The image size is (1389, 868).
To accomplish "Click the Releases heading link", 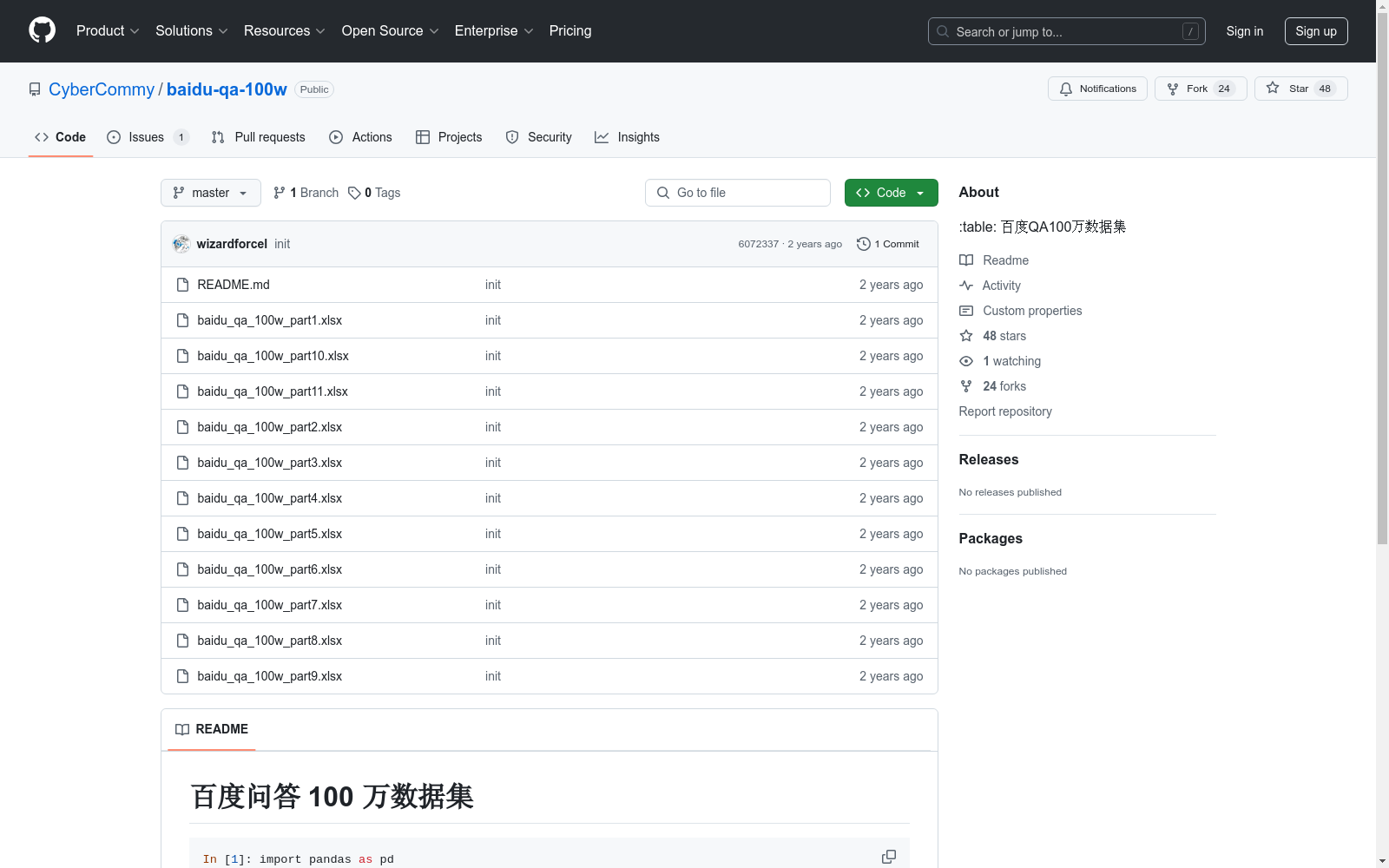I will (988, 459).
